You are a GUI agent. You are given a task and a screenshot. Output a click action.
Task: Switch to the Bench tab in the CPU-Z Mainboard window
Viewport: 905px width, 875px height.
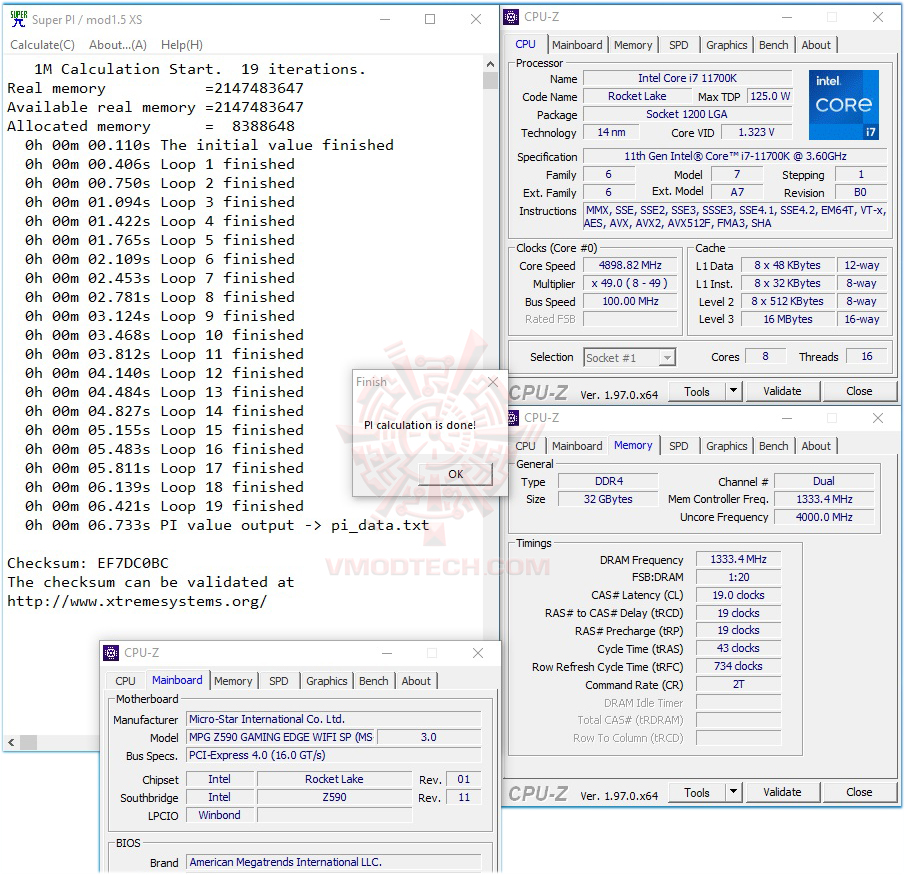click(373, 681)
